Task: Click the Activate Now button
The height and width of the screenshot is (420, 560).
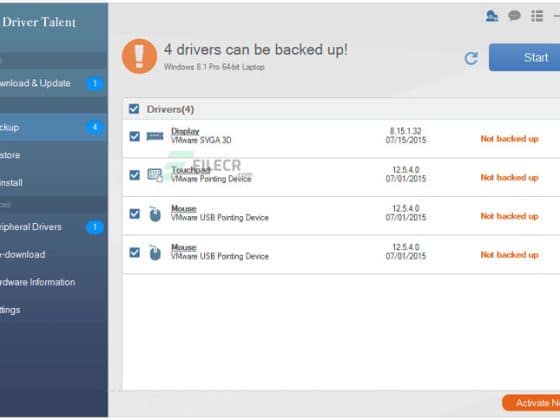Action: pyautogui.click(x=531, y=403)
